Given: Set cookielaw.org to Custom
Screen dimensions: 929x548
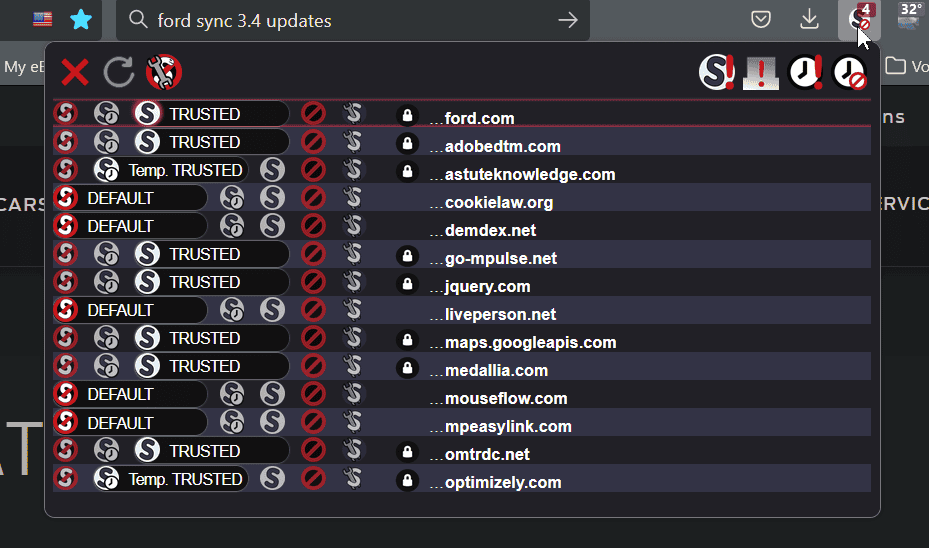Looking at the screenshot, I should pos(353,197).
